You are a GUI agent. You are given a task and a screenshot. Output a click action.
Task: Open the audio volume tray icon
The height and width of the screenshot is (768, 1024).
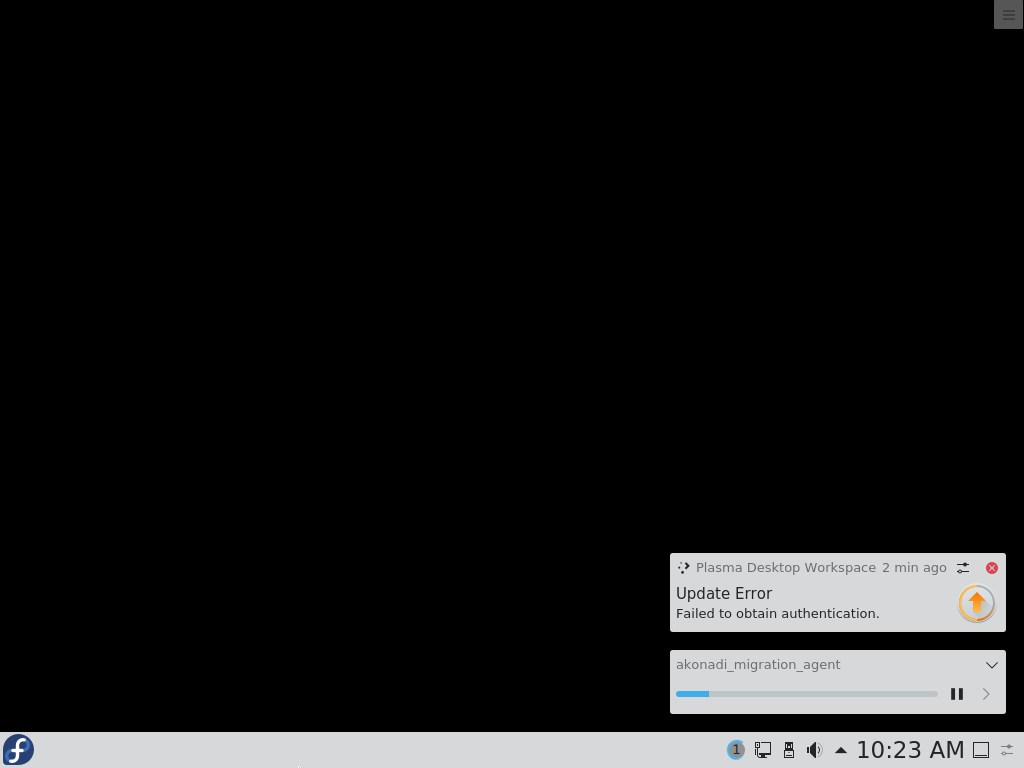click(814, 750)
